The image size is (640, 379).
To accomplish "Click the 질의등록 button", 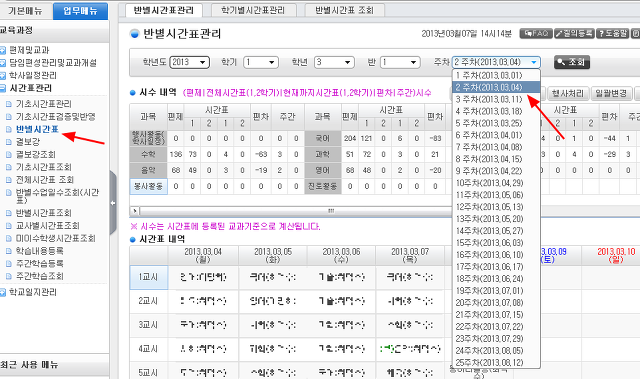I will pos(574,33).
